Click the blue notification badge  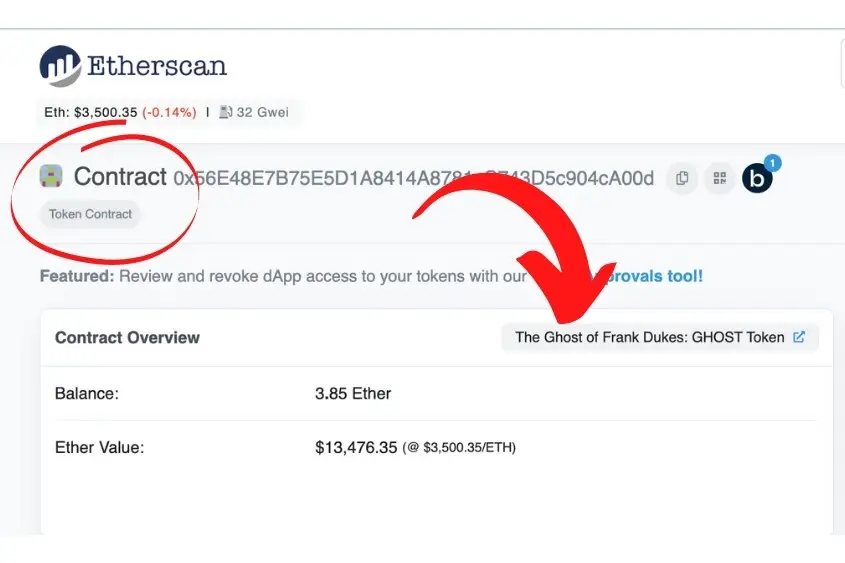[x=773, y=163]
